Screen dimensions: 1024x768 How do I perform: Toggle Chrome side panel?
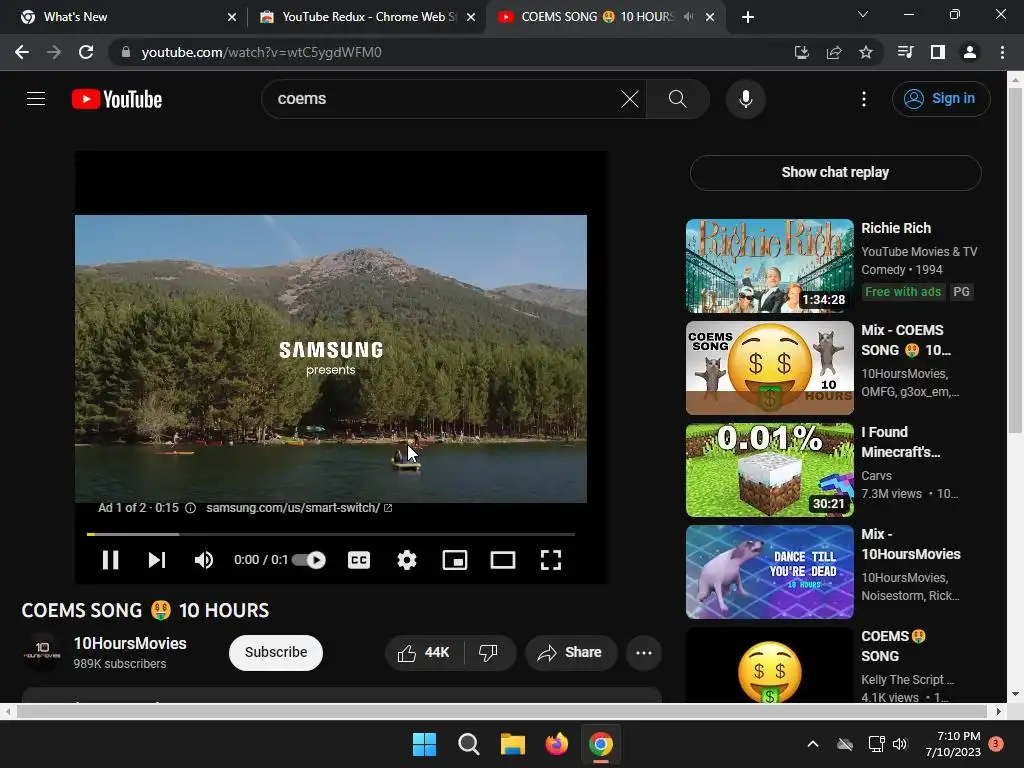click(938, 52)
